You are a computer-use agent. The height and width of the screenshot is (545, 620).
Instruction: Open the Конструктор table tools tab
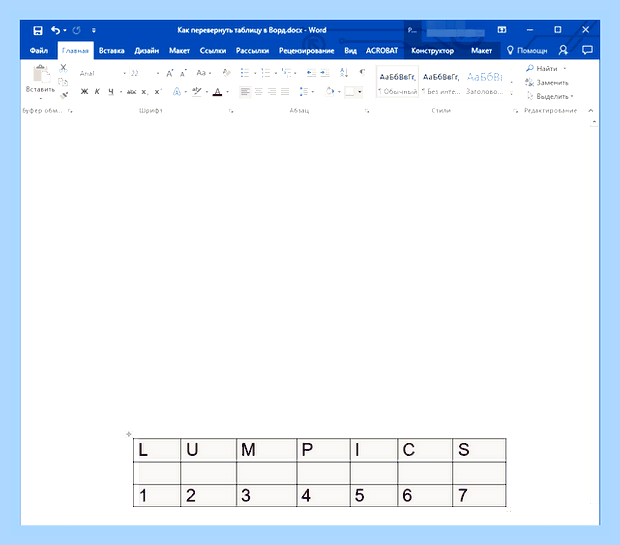[433, 51]
